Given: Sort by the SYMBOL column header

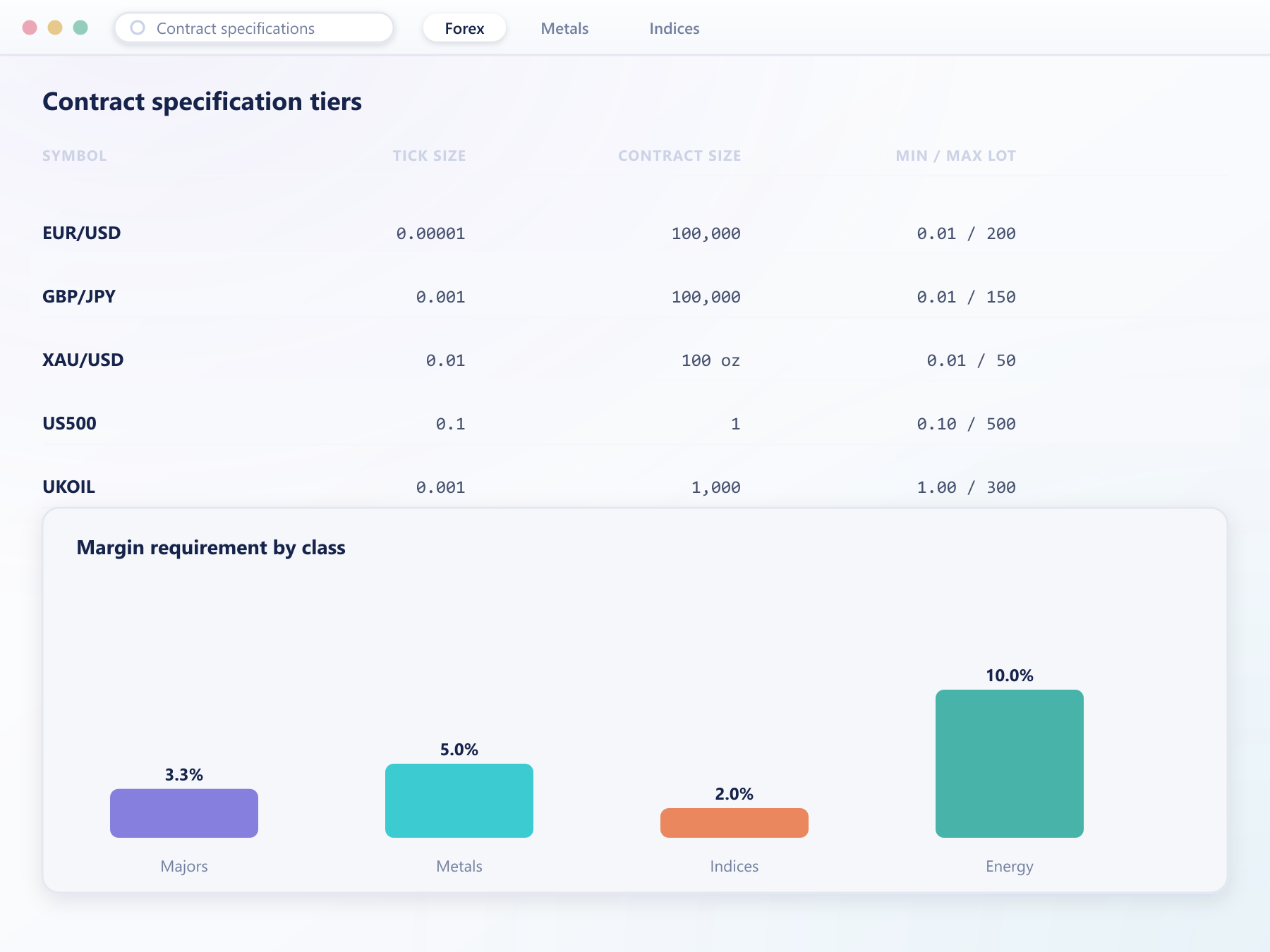Looking at the screenshot, I should pos(74,156).
